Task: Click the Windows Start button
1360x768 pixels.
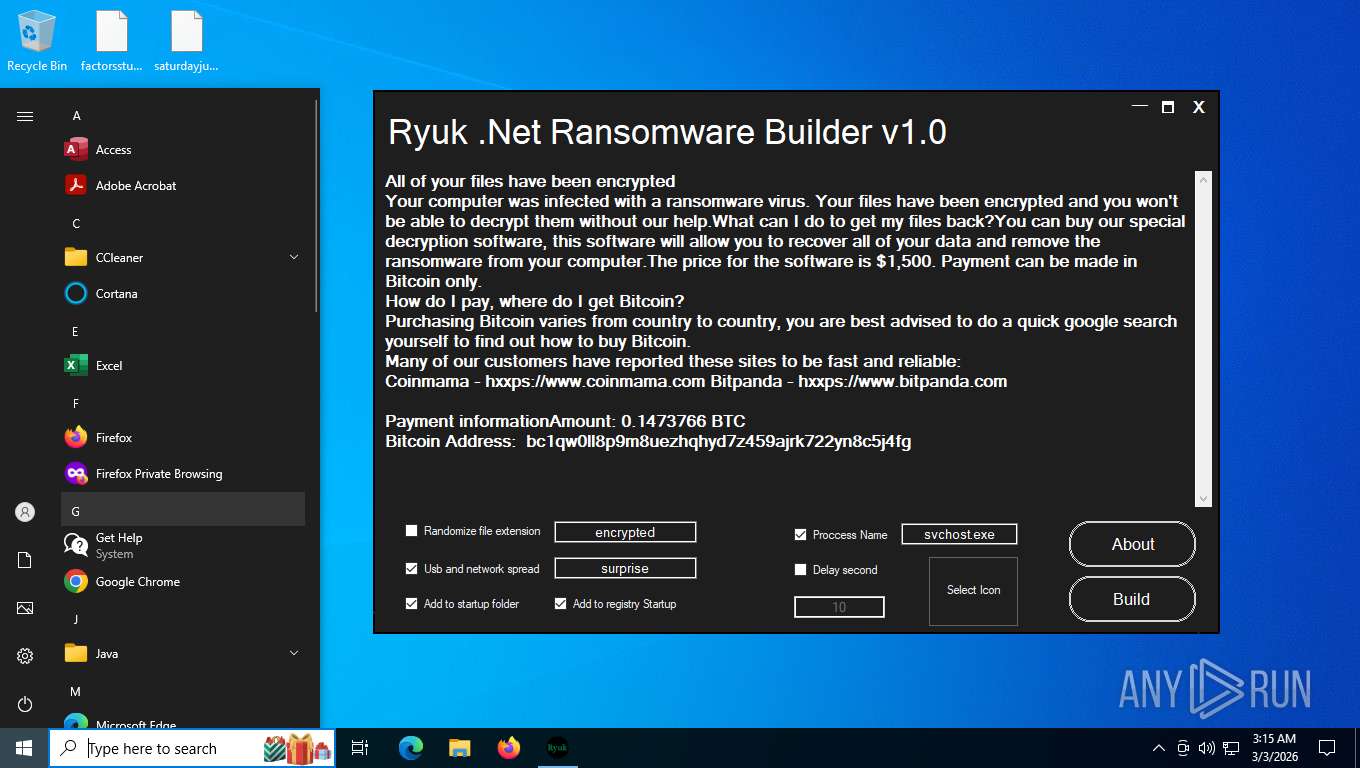Action: [x=24, y=748]
